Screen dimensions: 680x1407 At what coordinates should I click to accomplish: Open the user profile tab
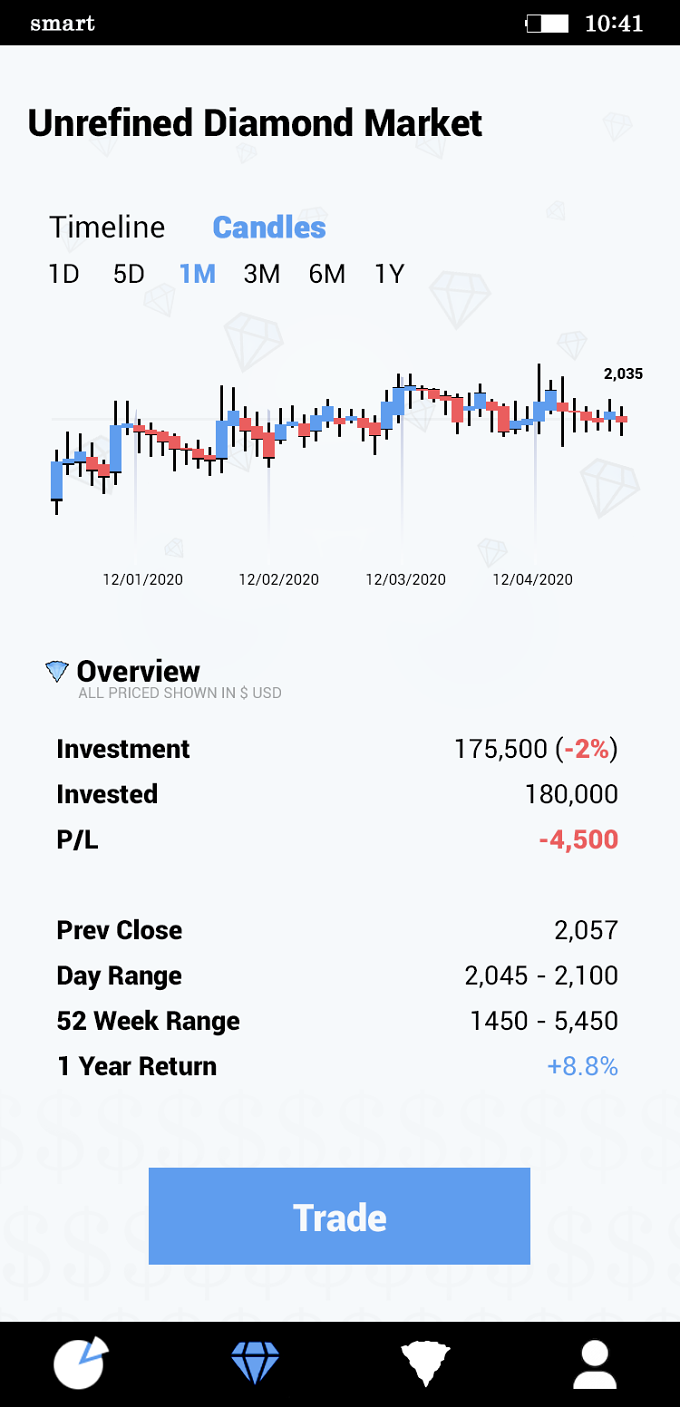point(595,1364)
